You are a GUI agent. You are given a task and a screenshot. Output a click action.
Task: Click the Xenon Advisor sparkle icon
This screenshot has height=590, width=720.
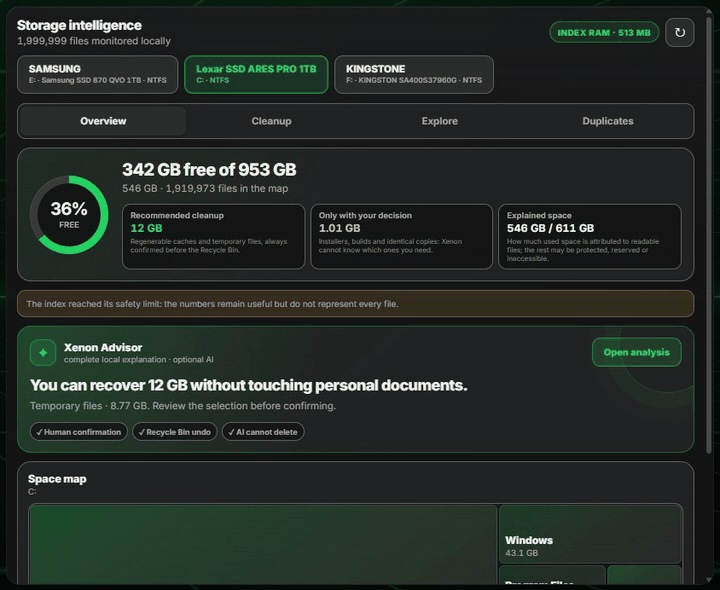[43, 353]
